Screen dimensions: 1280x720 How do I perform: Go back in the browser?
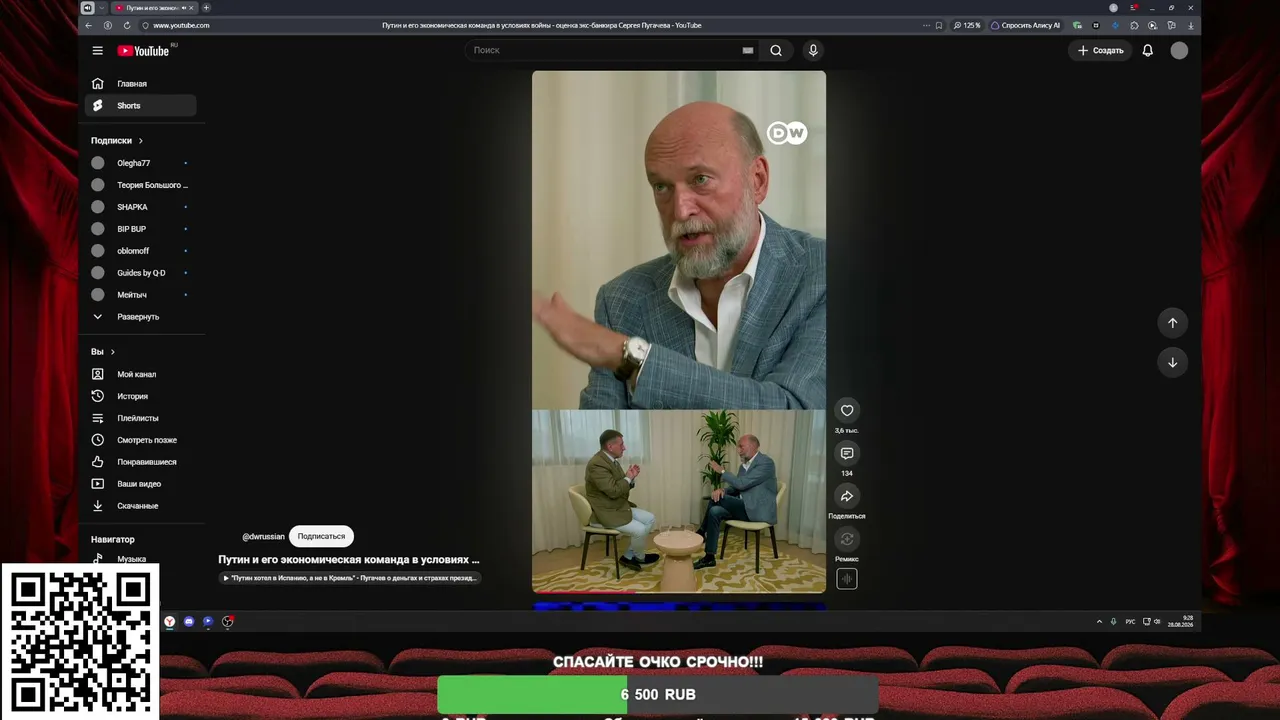click(x=88, y=25)
